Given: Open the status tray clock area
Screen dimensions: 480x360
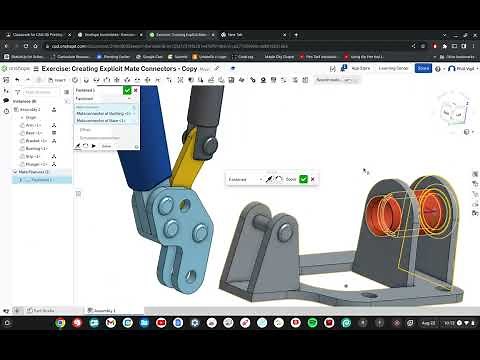Looking at the screenshot, I should (460, 323).
